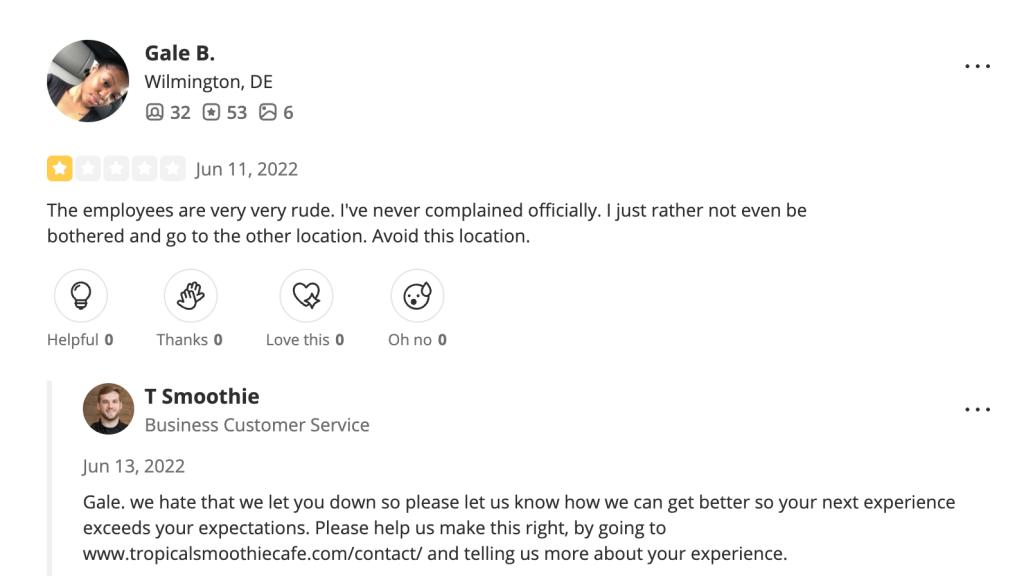The height and width of the screenshot is (576, 1024).
Task: Click the Wilmington, DE location text
Action: coord(209,82)
